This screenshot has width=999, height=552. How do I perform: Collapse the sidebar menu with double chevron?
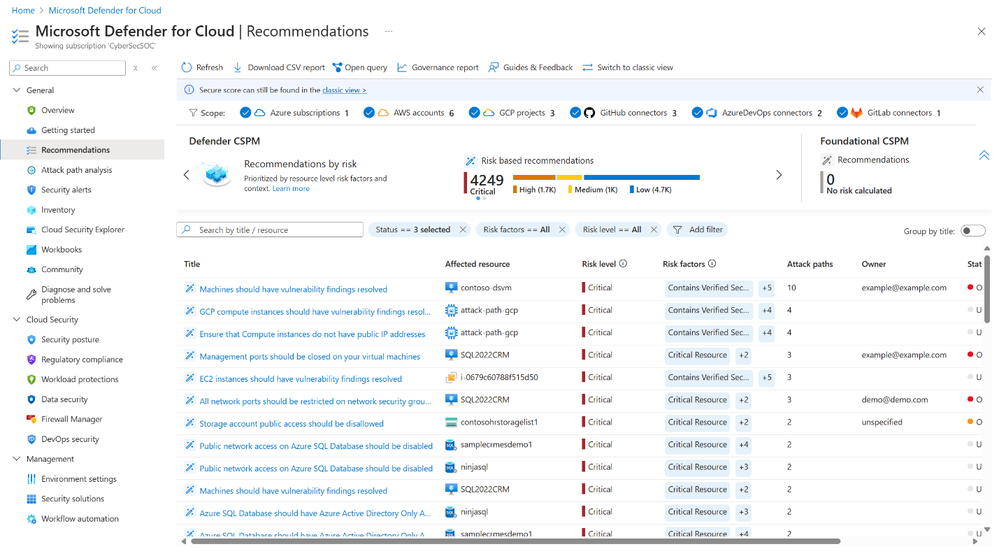pos(154,68)
